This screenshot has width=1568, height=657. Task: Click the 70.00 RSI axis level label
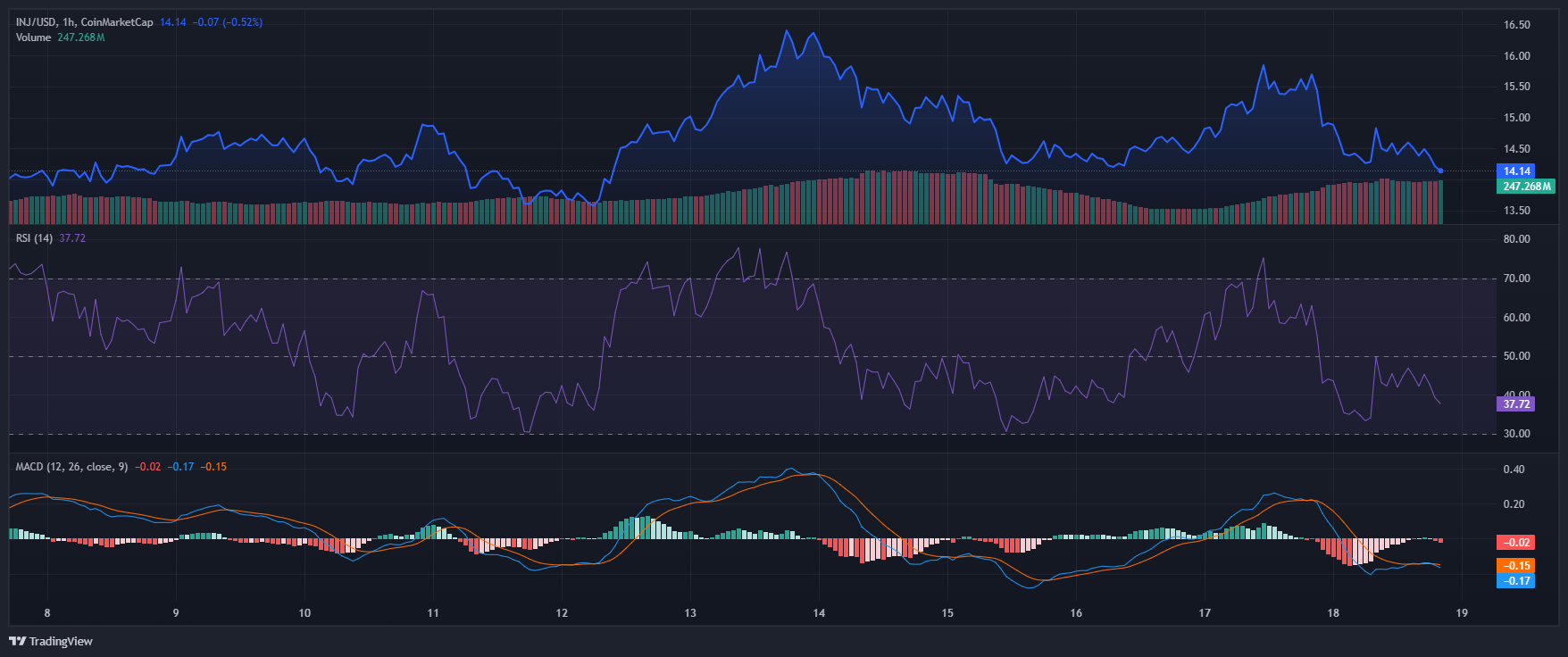pyautogui.click(x=1516, y=279)
